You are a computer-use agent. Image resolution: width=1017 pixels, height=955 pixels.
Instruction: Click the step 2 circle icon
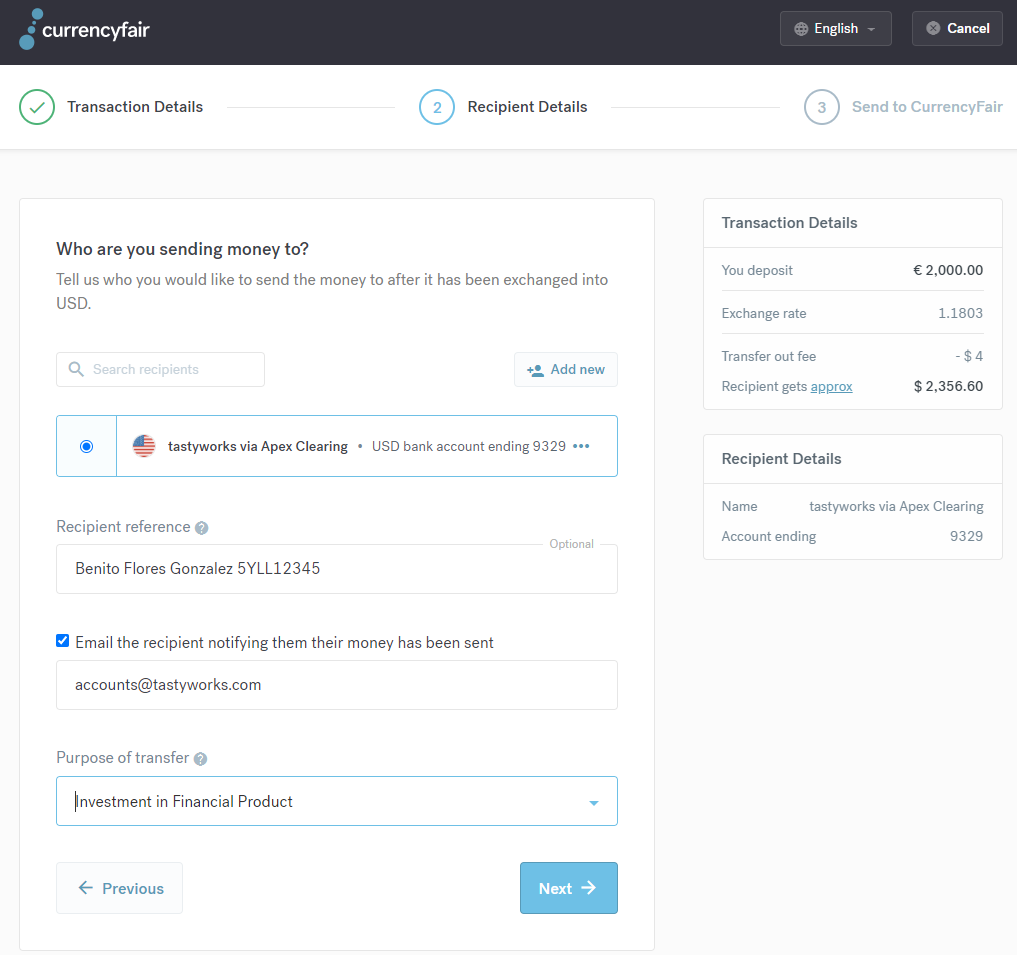click(x=437, y=107)
